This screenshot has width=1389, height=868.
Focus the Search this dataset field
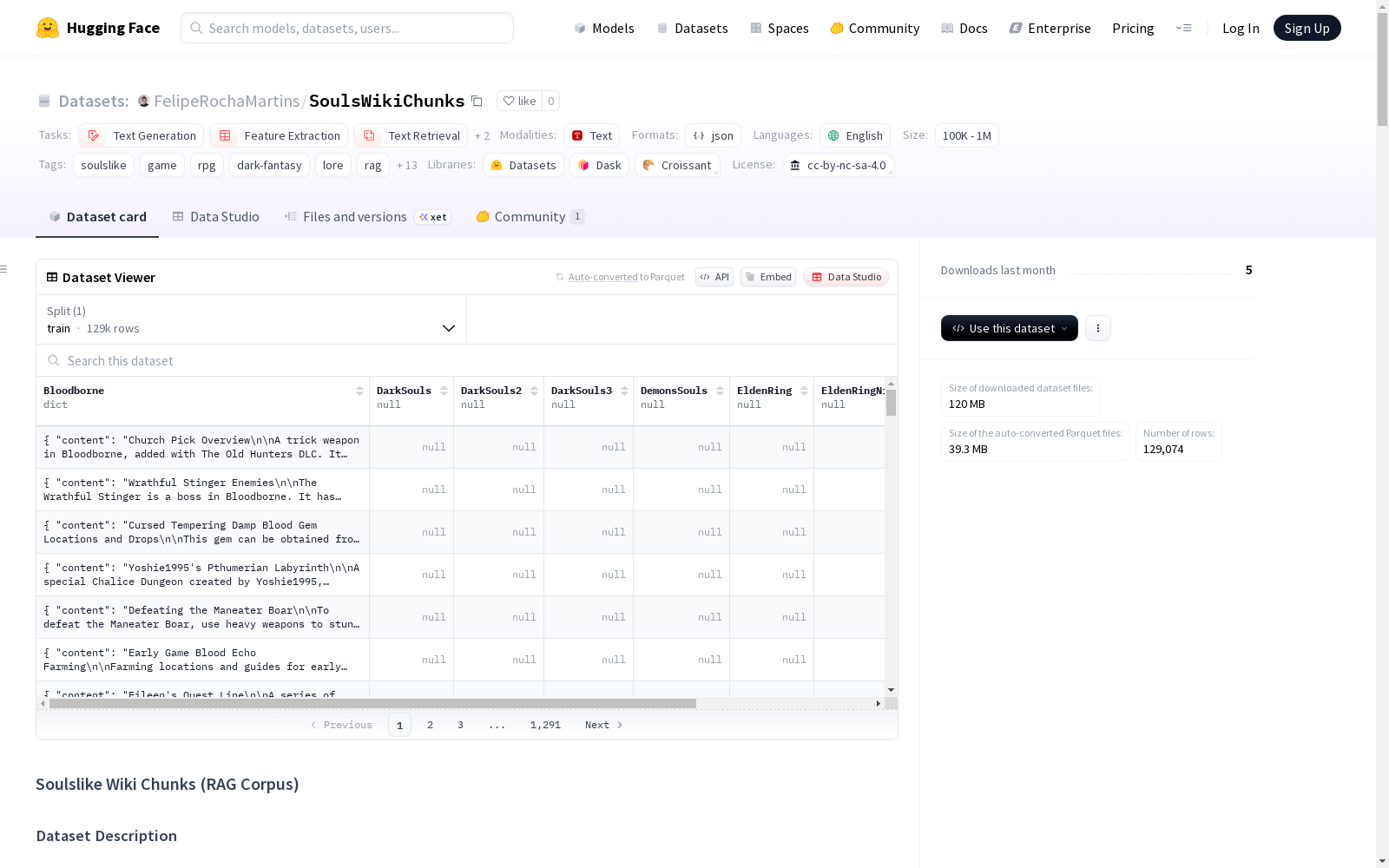pyautogui.click(x=467, y=360)
